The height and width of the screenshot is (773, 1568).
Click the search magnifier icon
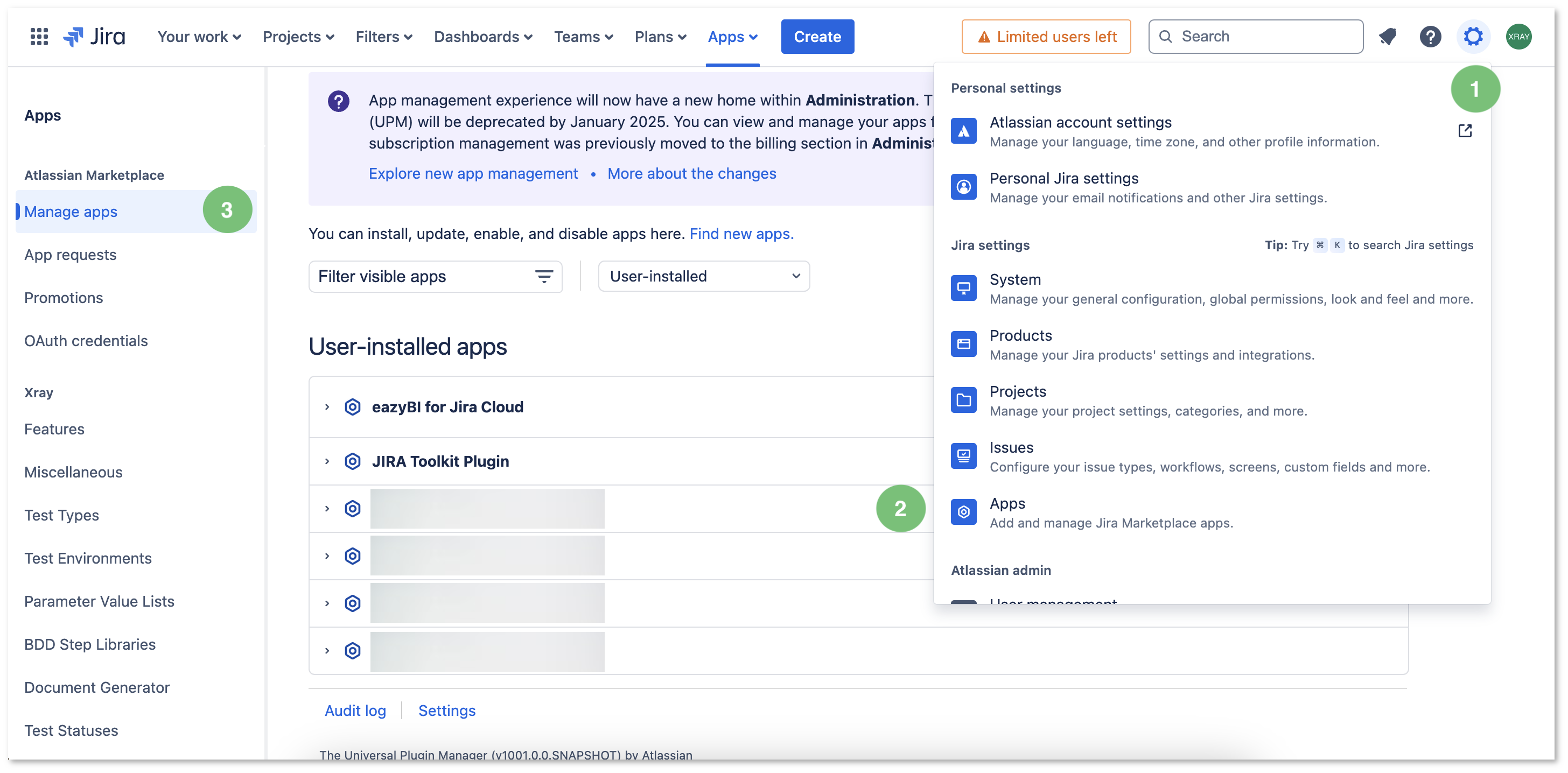1165,37
